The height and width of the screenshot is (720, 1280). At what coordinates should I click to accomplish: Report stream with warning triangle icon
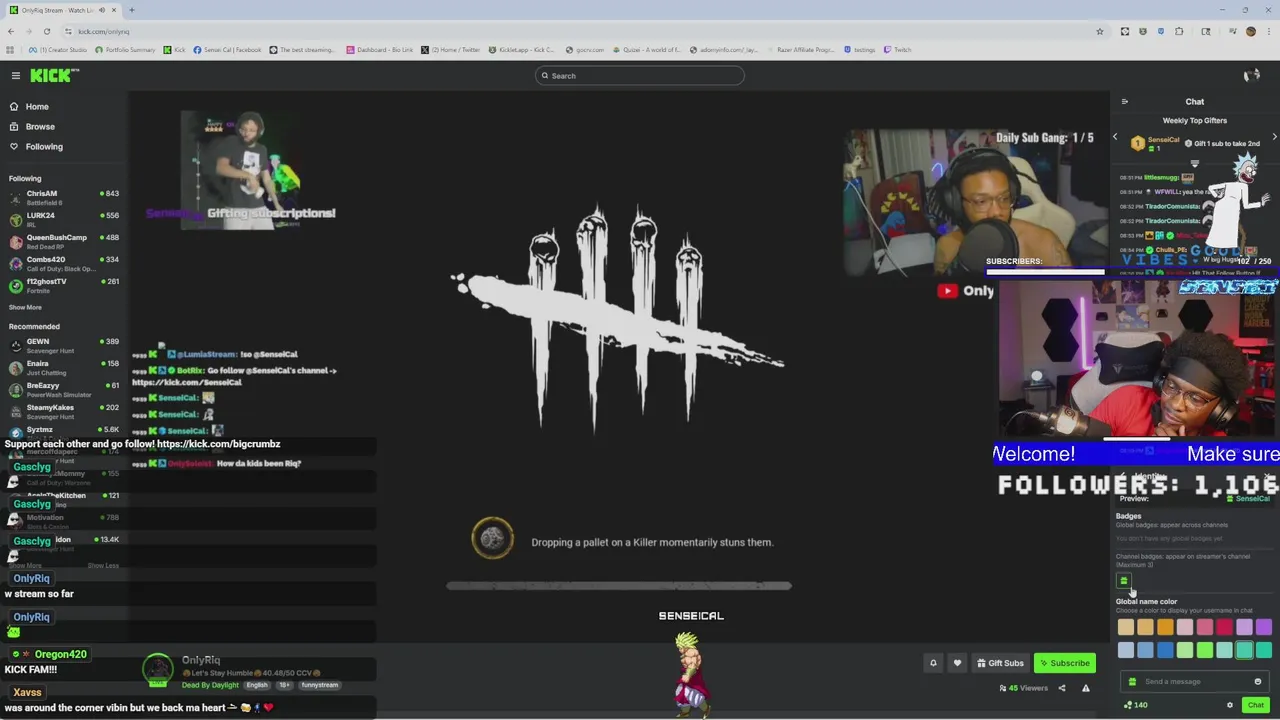(x=1086, y=688)
